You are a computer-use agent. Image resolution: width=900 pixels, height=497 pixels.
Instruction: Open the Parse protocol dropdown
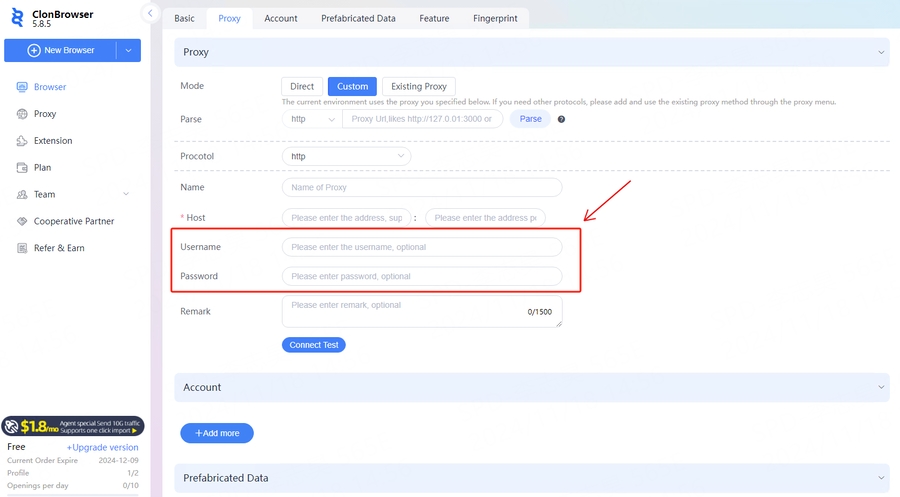tap(312, 119)
